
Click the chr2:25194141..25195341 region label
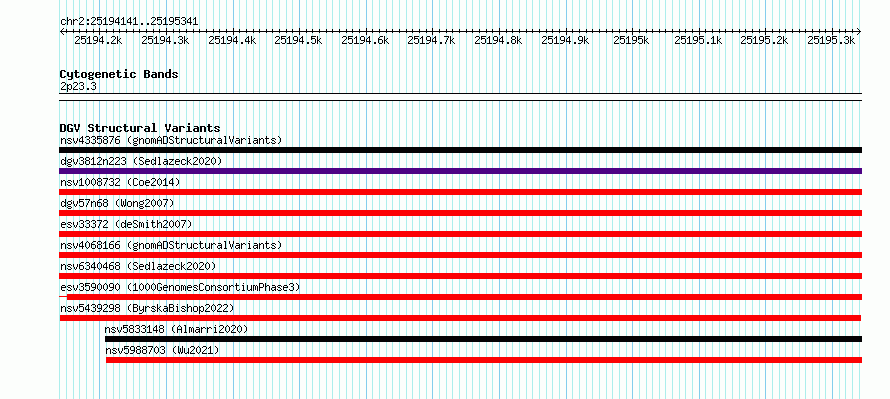coord(129,22)
